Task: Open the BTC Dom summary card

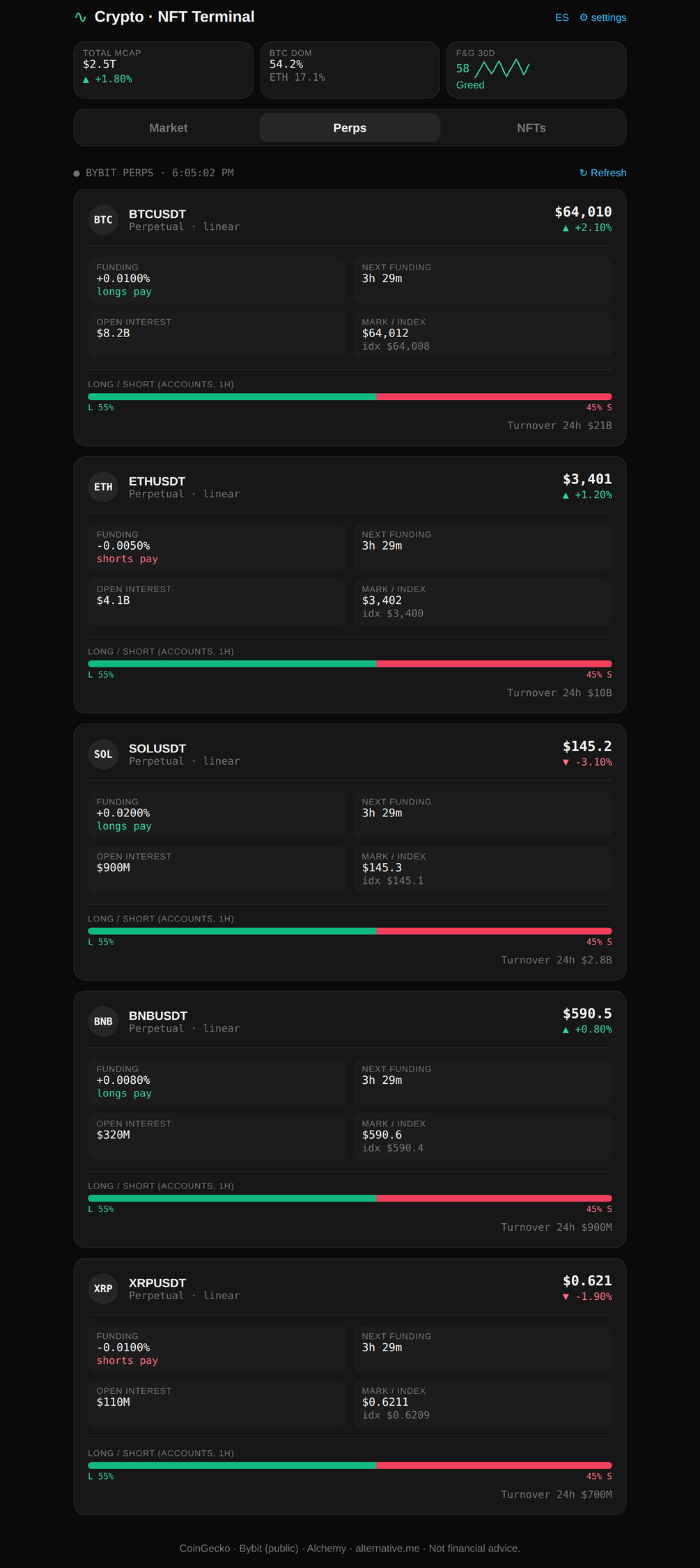Action: coord(350,70)
